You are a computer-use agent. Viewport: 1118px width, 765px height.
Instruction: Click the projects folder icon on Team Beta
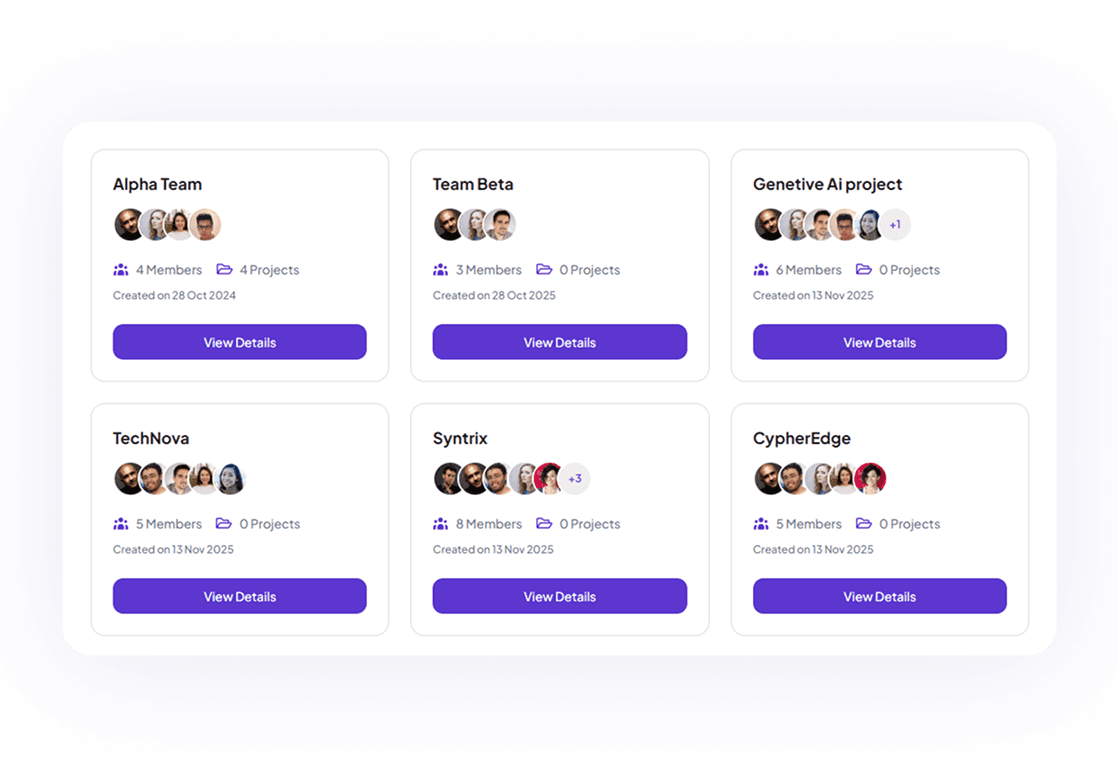click(x=543, y=269)
